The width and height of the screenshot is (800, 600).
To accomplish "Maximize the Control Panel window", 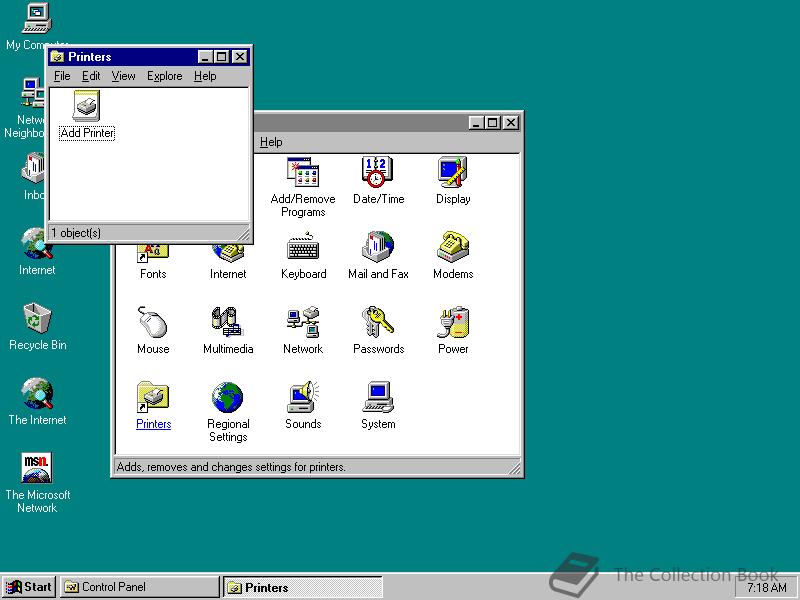I will [x=492, y=123].
